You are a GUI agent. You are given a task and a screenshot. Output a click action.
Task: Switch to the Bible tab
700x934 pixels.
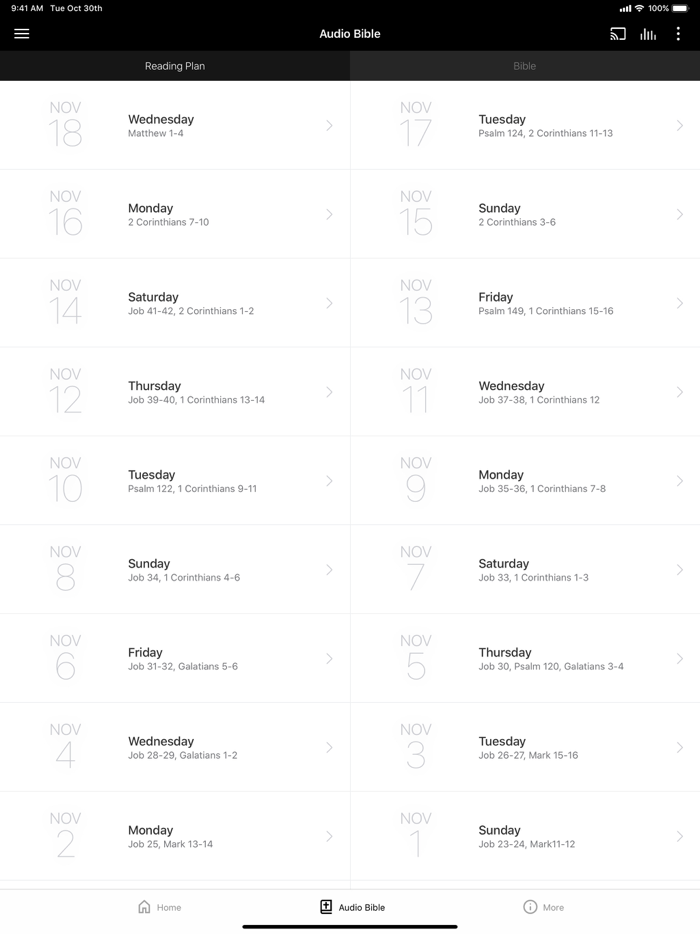click(x=525, y=66)
